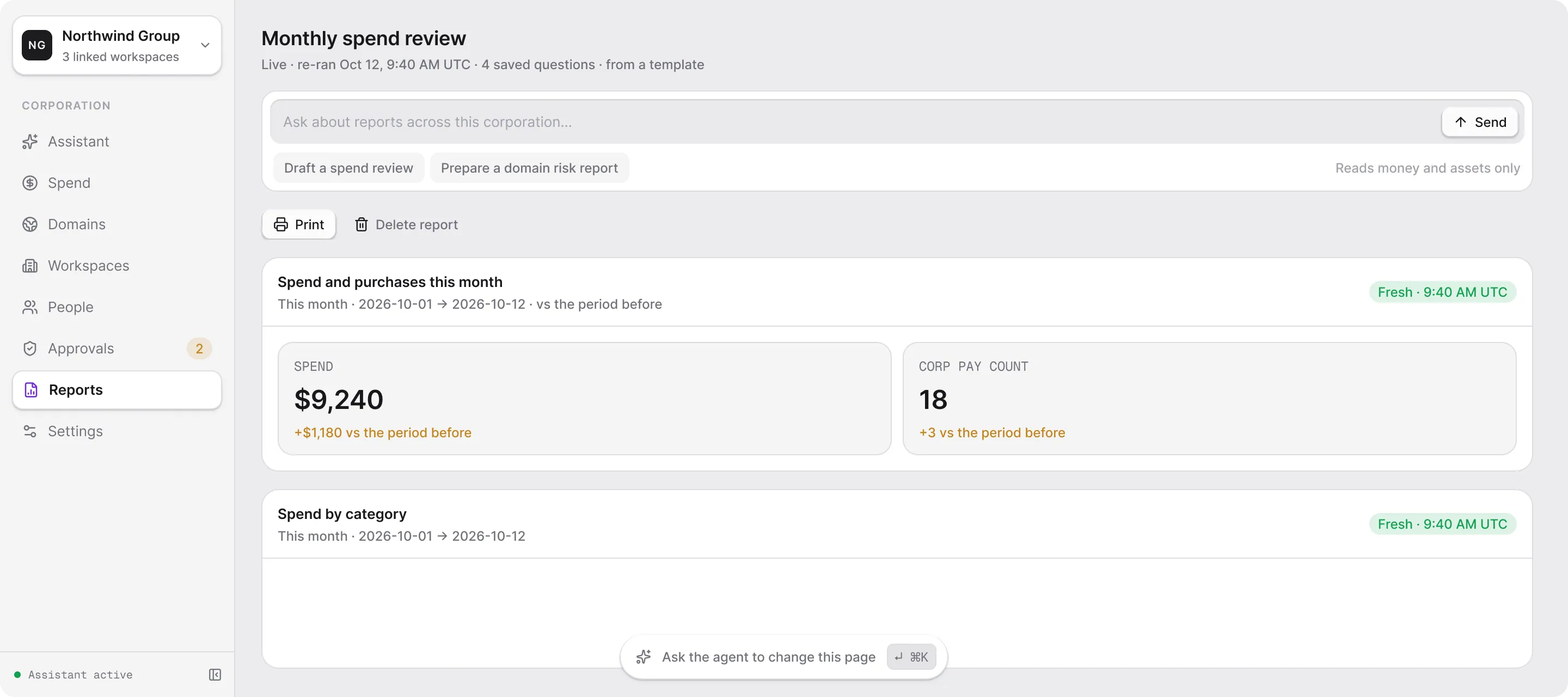Click '+$1,180 vs the period before' text
1568x697 pixels.
coord(383,433)
